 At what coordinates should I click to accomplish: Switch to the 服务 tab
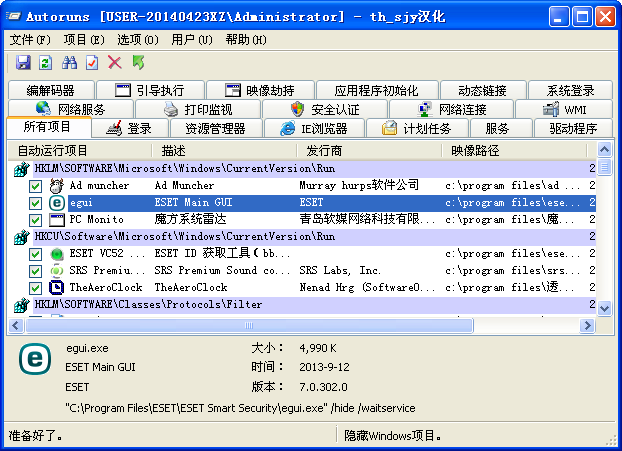click(501, 129)
